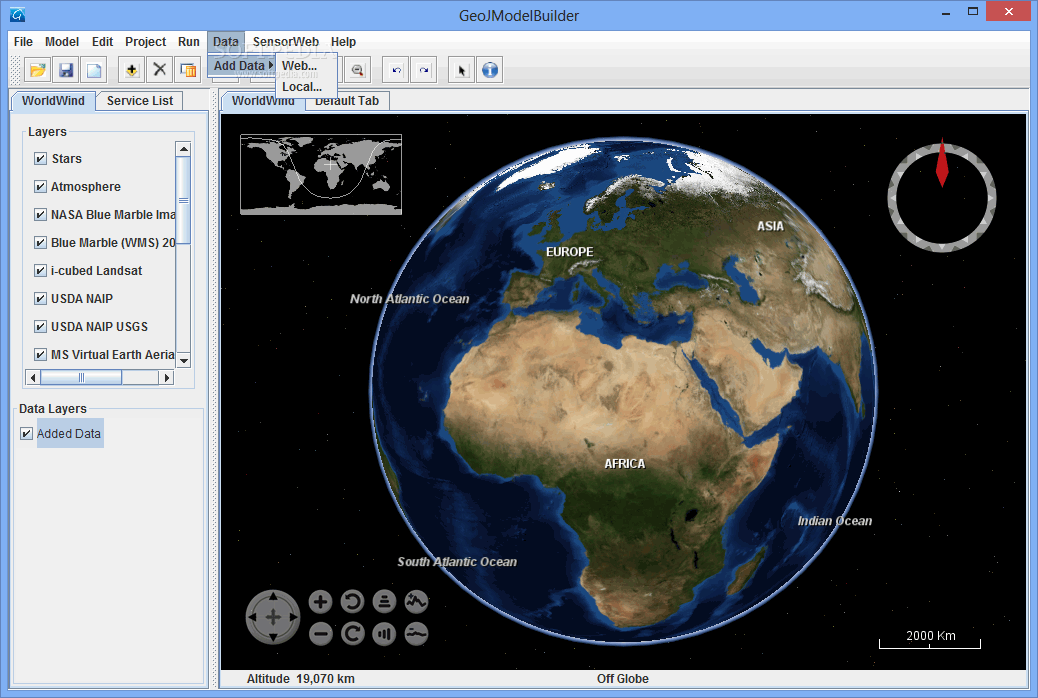Screen dimensions: 1038x698
Task: Click the yellow plus add toolbar icon
Action: (132, 70)
